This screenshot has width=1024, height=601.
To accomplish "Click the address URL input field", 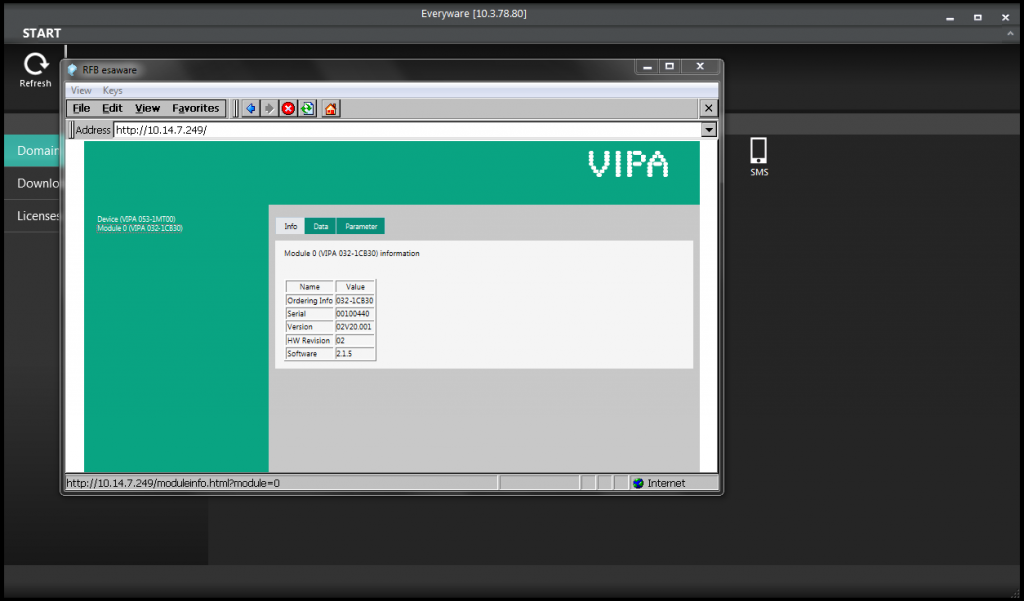I will click(x=408, y=130).
